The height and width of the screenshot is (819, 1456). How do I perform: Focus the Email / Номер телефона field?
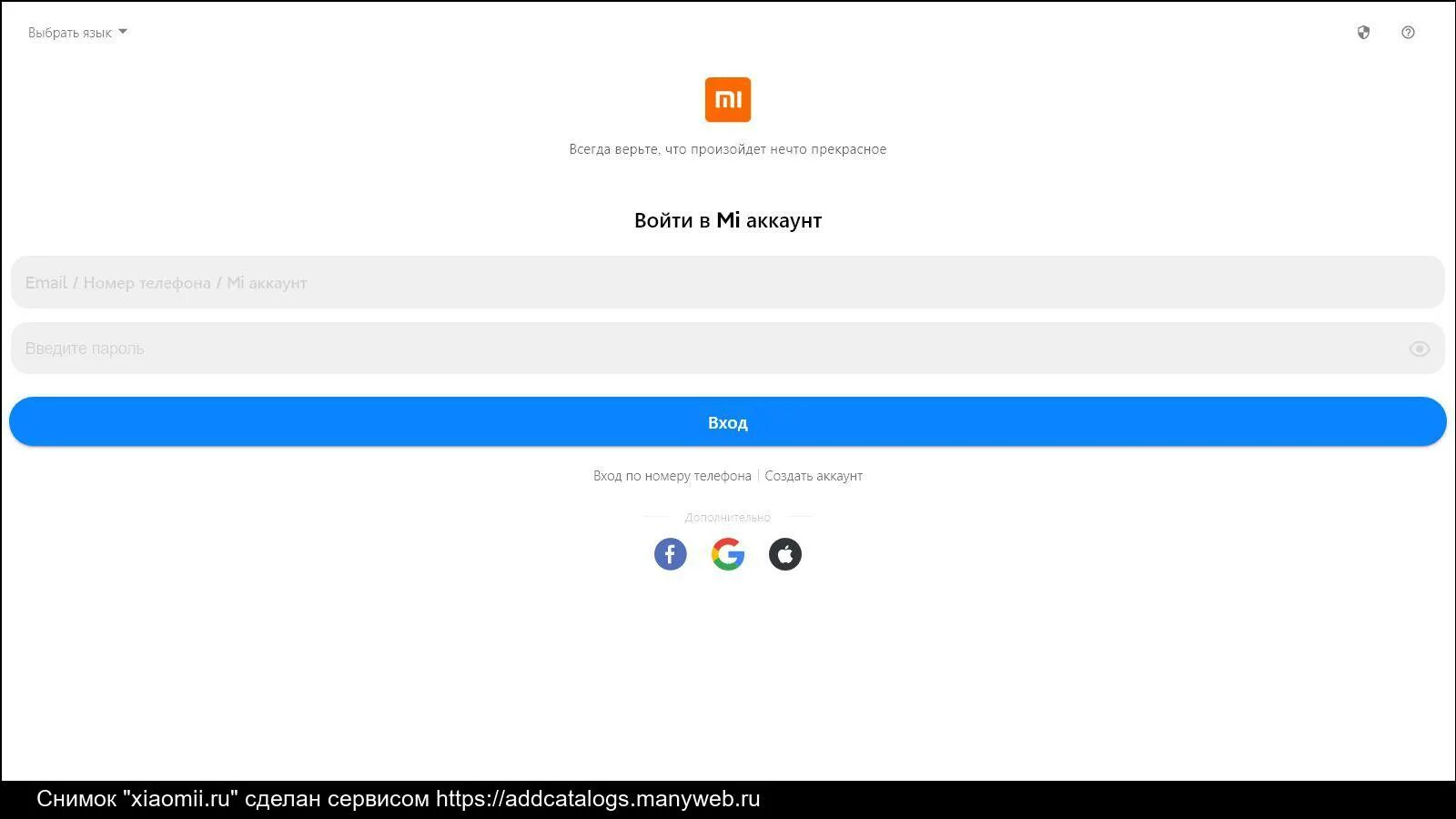click(728, 282)
